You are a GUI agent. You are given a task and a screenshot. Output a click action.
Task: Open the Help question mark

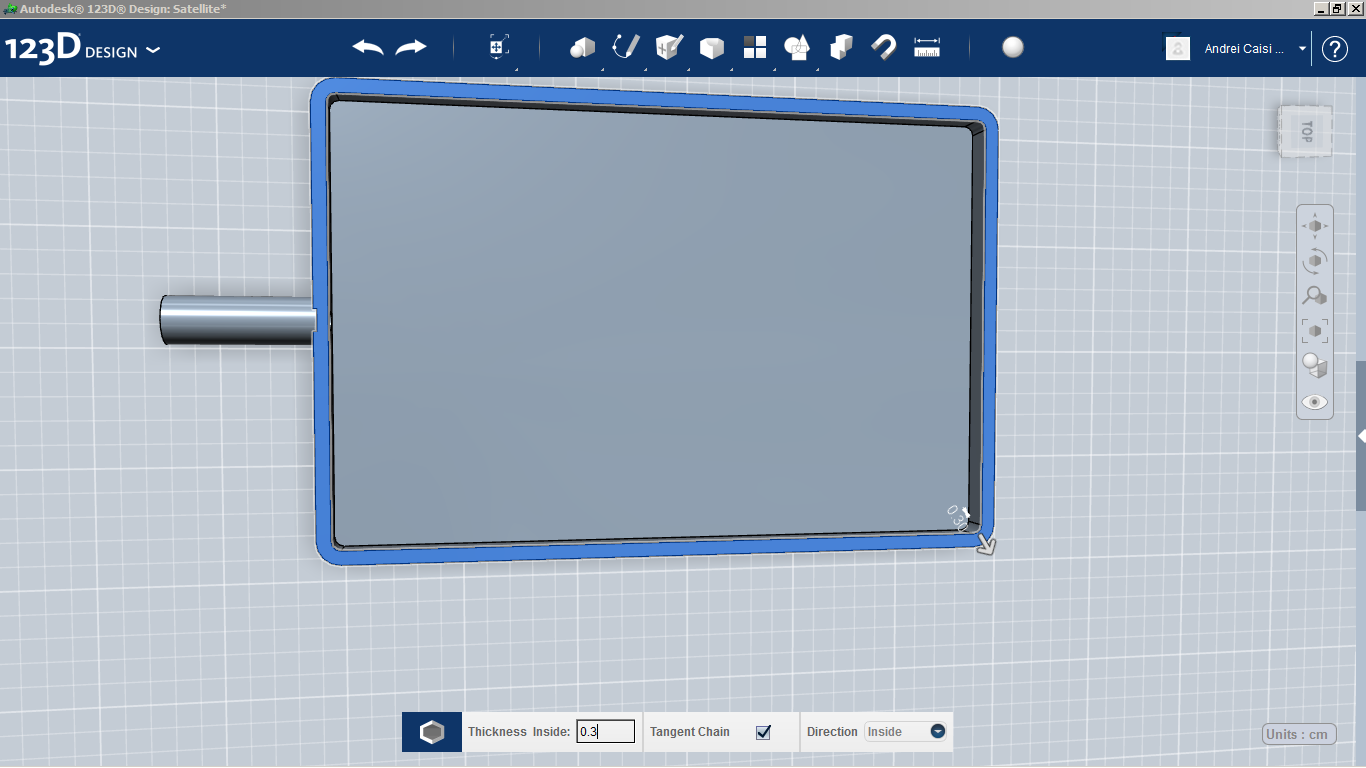[x=1335, y=49]
